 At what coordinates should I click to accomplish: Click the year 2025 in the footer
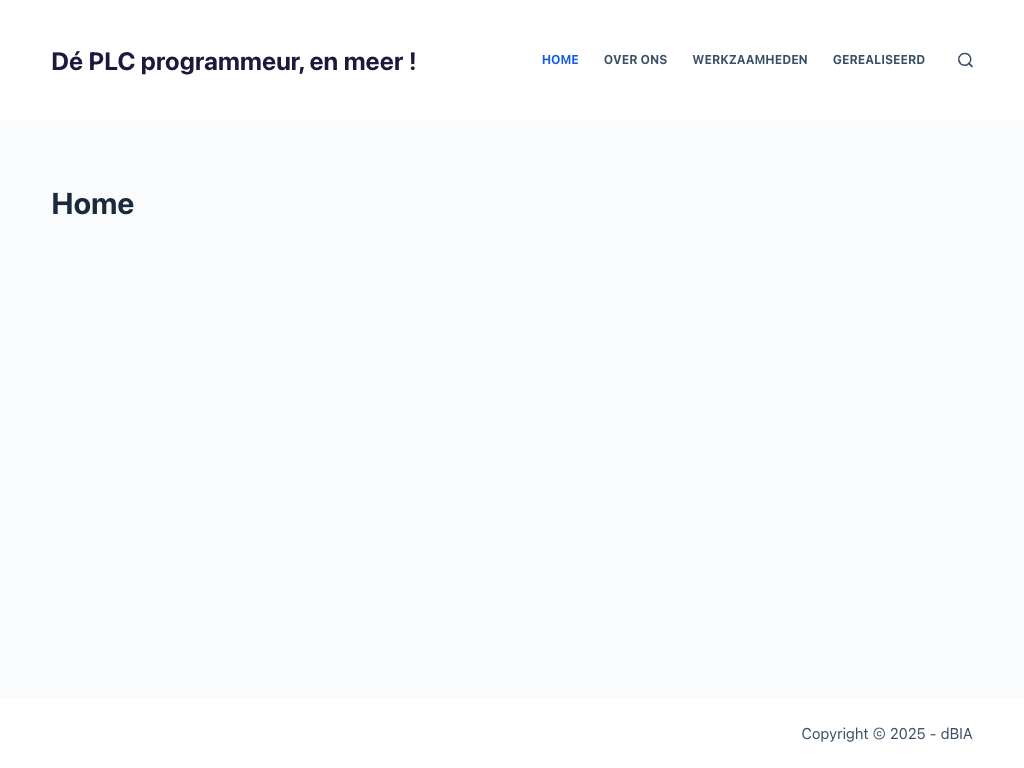pyautogui.click(x=908, y=734)
